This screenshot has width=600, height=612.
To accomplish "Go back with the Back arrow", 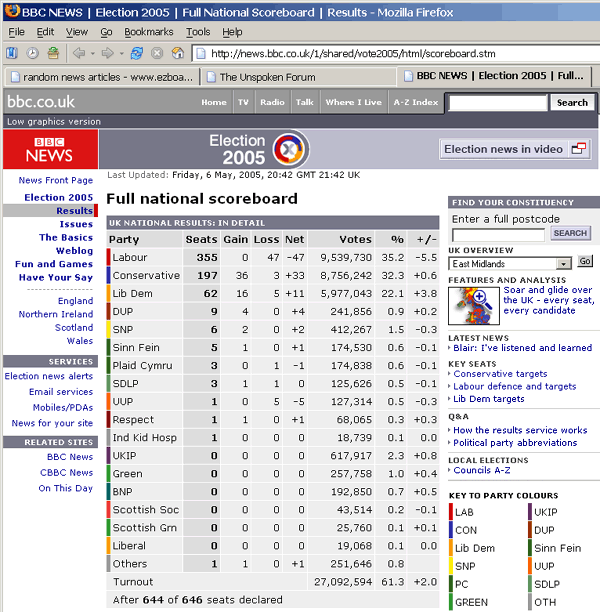I will pyautogui.click(x=79, y=53).
